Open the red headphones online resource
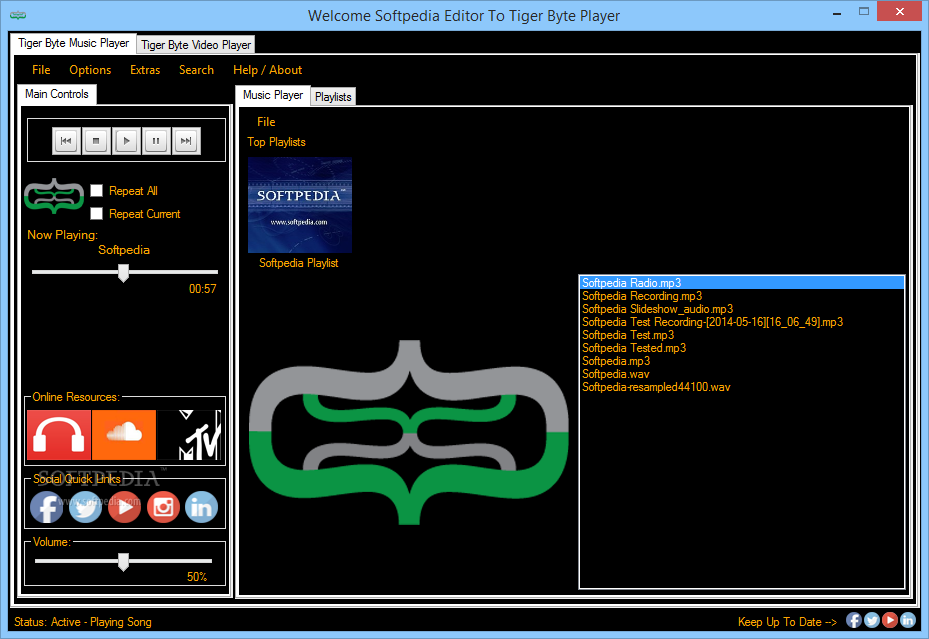This screenshot has width=929, height=639. coord(59,435)
